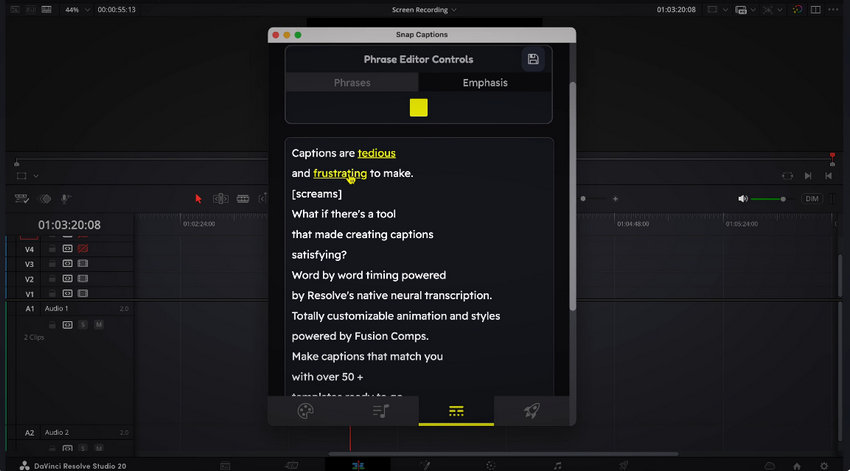
Task: Switch to the Phrases tab
Action: [352, 82]
